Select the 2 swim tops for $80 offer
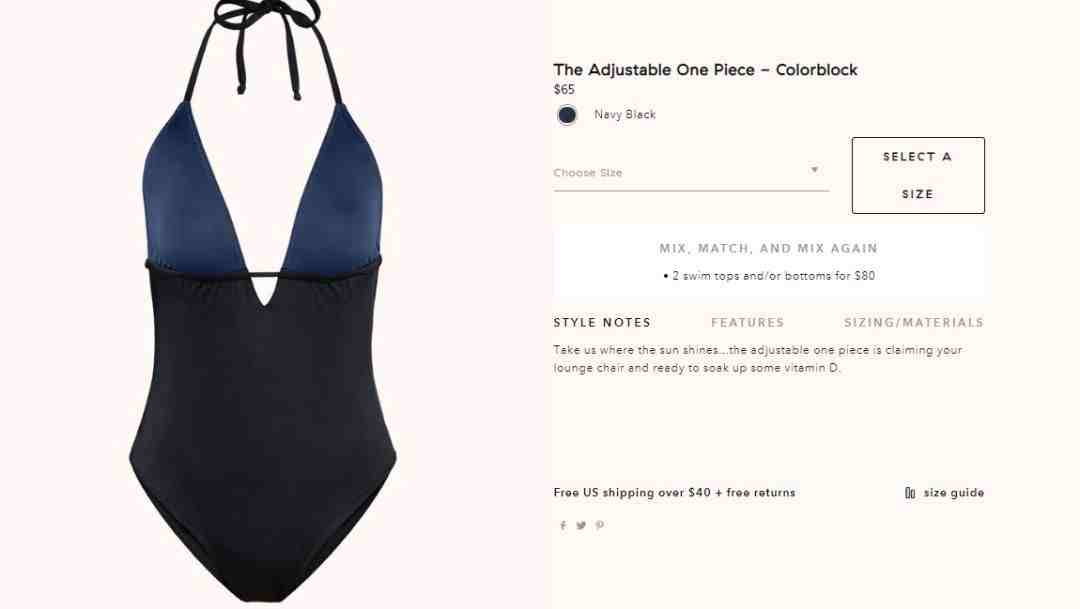The image size is (1080, 609). (769, 276)
